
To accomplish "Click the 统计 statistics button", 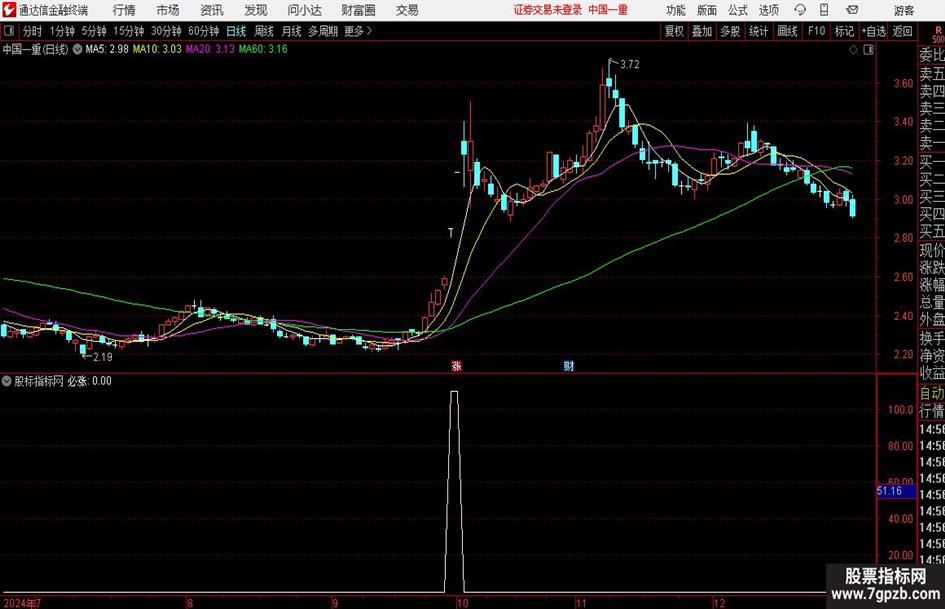I will coord(759,31).
